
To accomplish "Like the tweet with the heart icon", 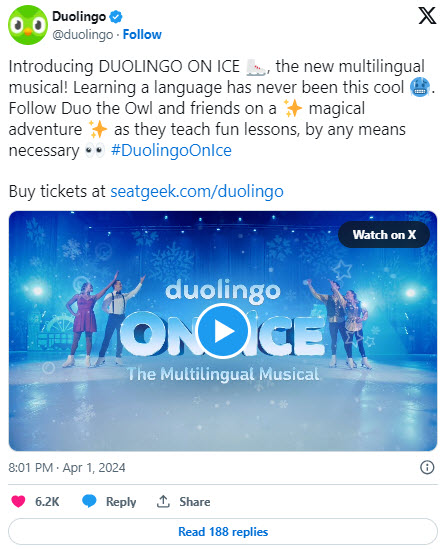I will coord(18,501).
